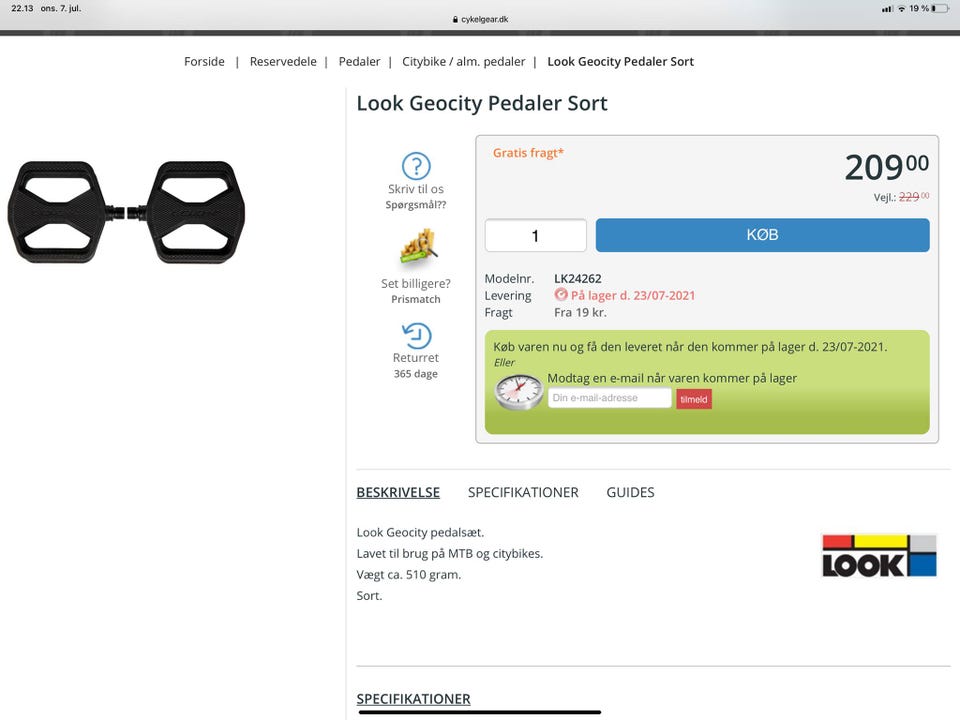The image size is (960, 720).
Task: Open the pedal product image
Action: coord(126,212)
